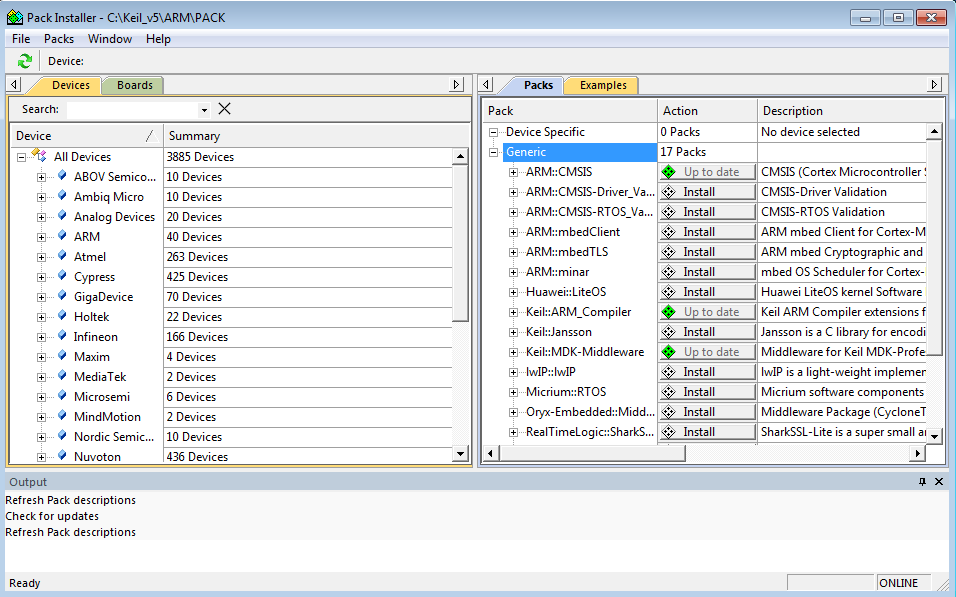Screen dimensions: 956x597
Task: Expand the ARM::CMSIS pack node
Action: coord(513,173)
